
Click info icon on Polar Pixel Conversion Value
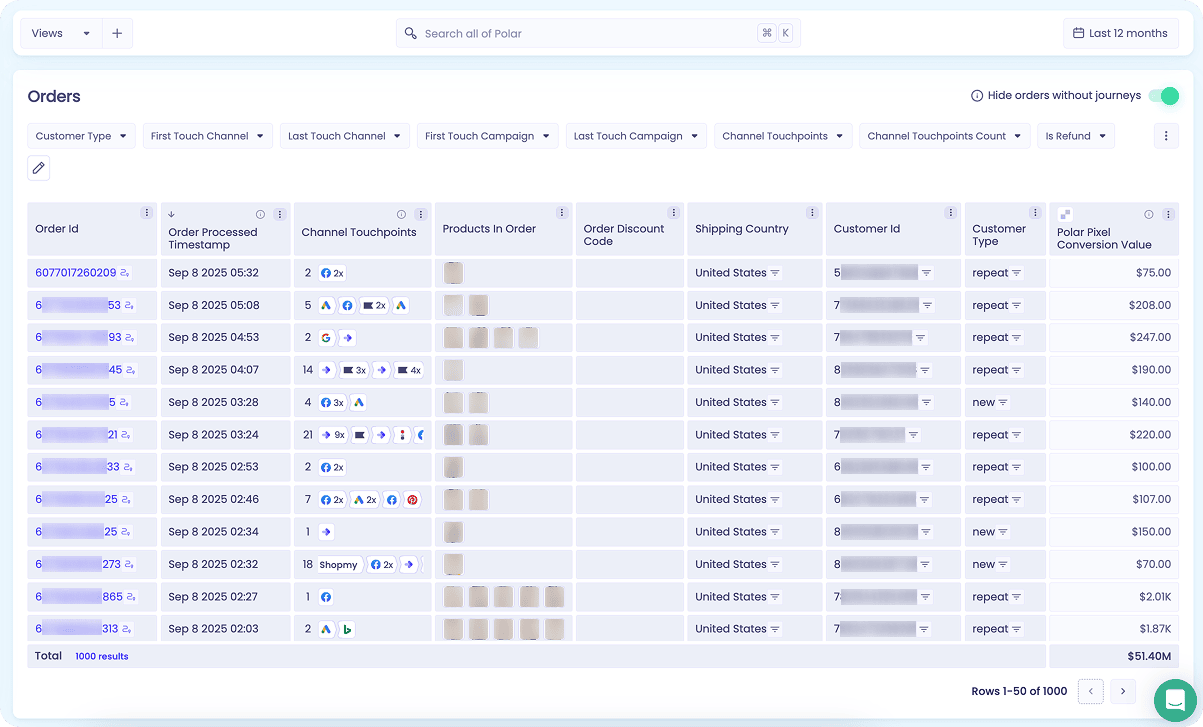coord(1149,214)
